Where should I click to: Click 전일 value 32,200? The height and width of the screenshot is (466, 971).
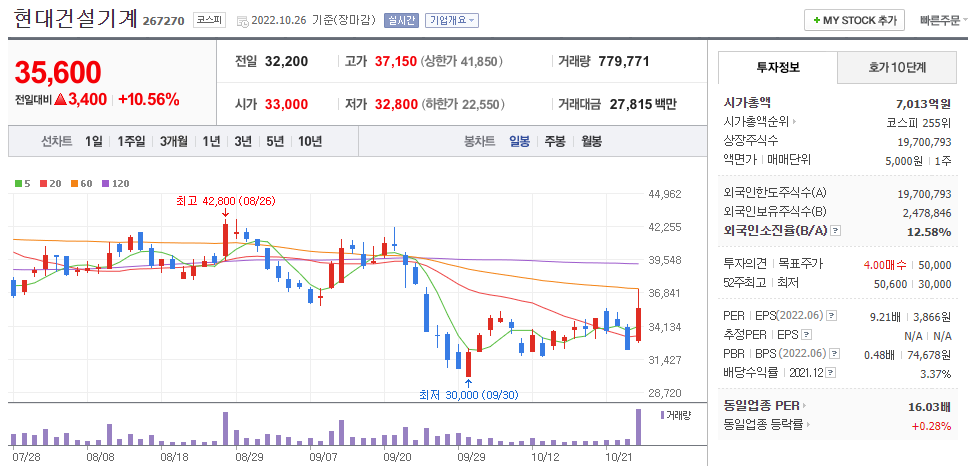(x=286, y=61)
